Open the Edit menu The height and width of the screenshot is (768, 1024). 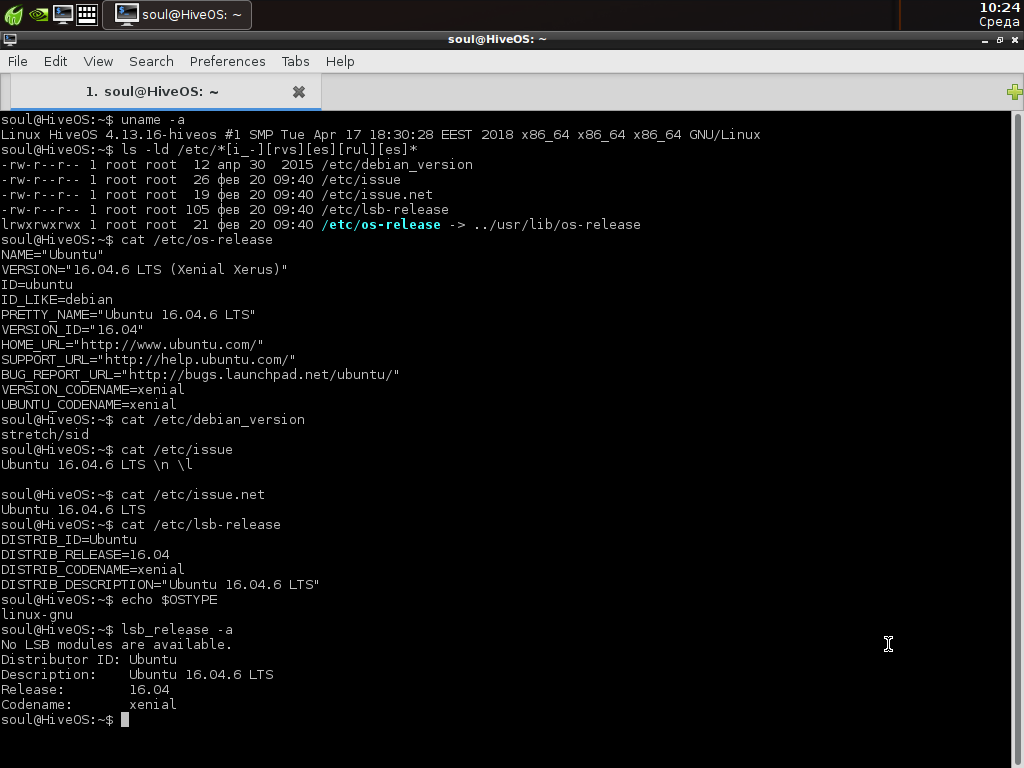(x=56, y=61)
